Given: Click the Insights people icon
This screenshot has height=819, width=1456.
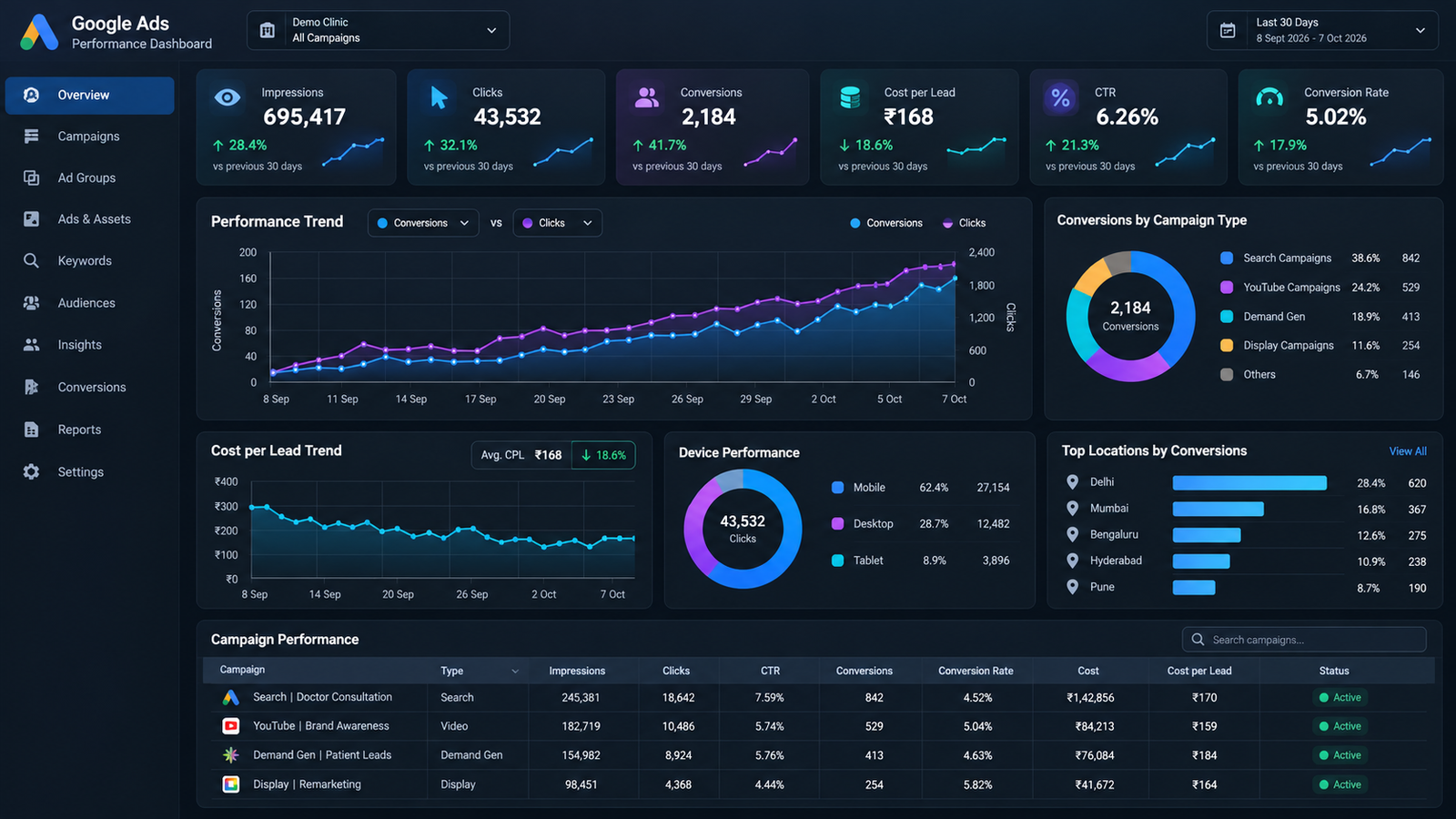Looking at the screenshot, I should pos(31,345).
